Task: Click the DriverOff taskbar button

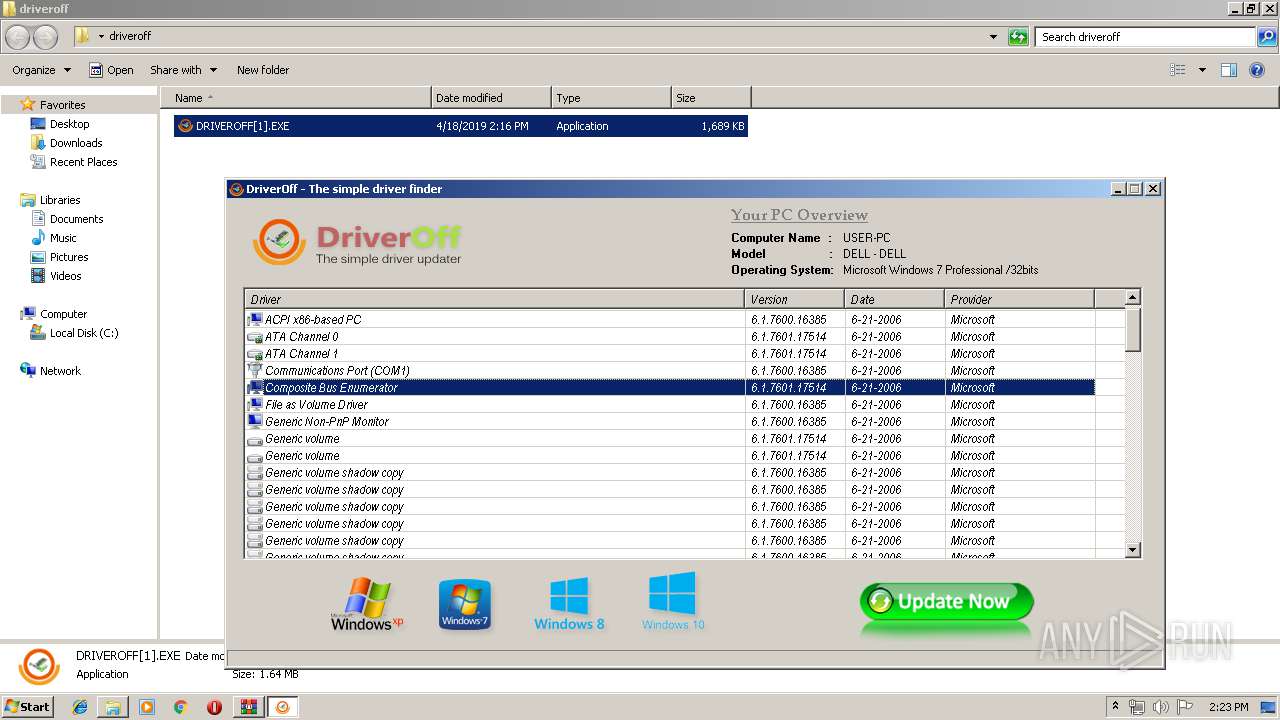Action: (x=283, y=707)
